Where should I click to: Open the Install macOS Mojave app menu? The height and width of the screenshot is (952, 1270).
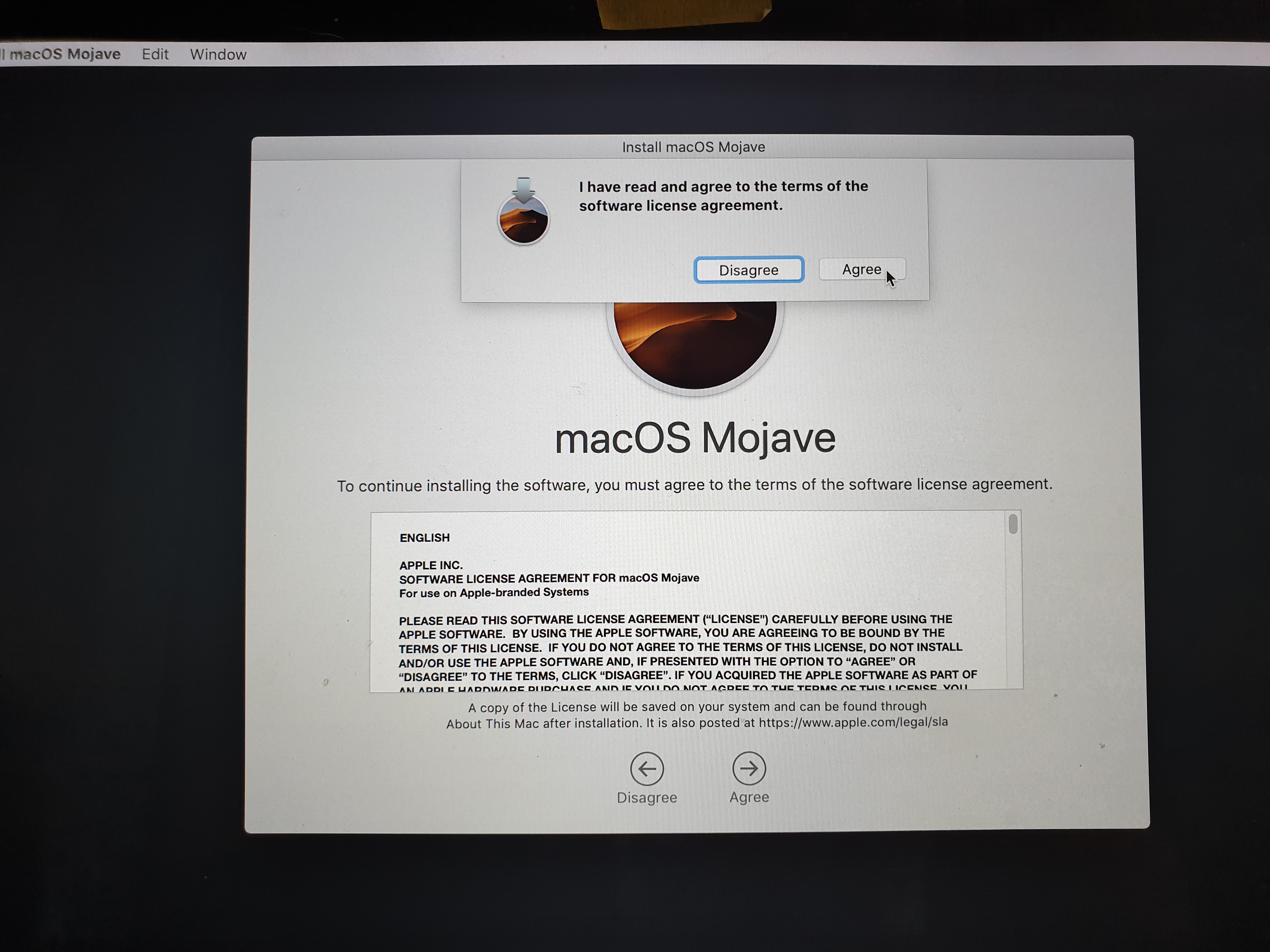pos(60,54)
